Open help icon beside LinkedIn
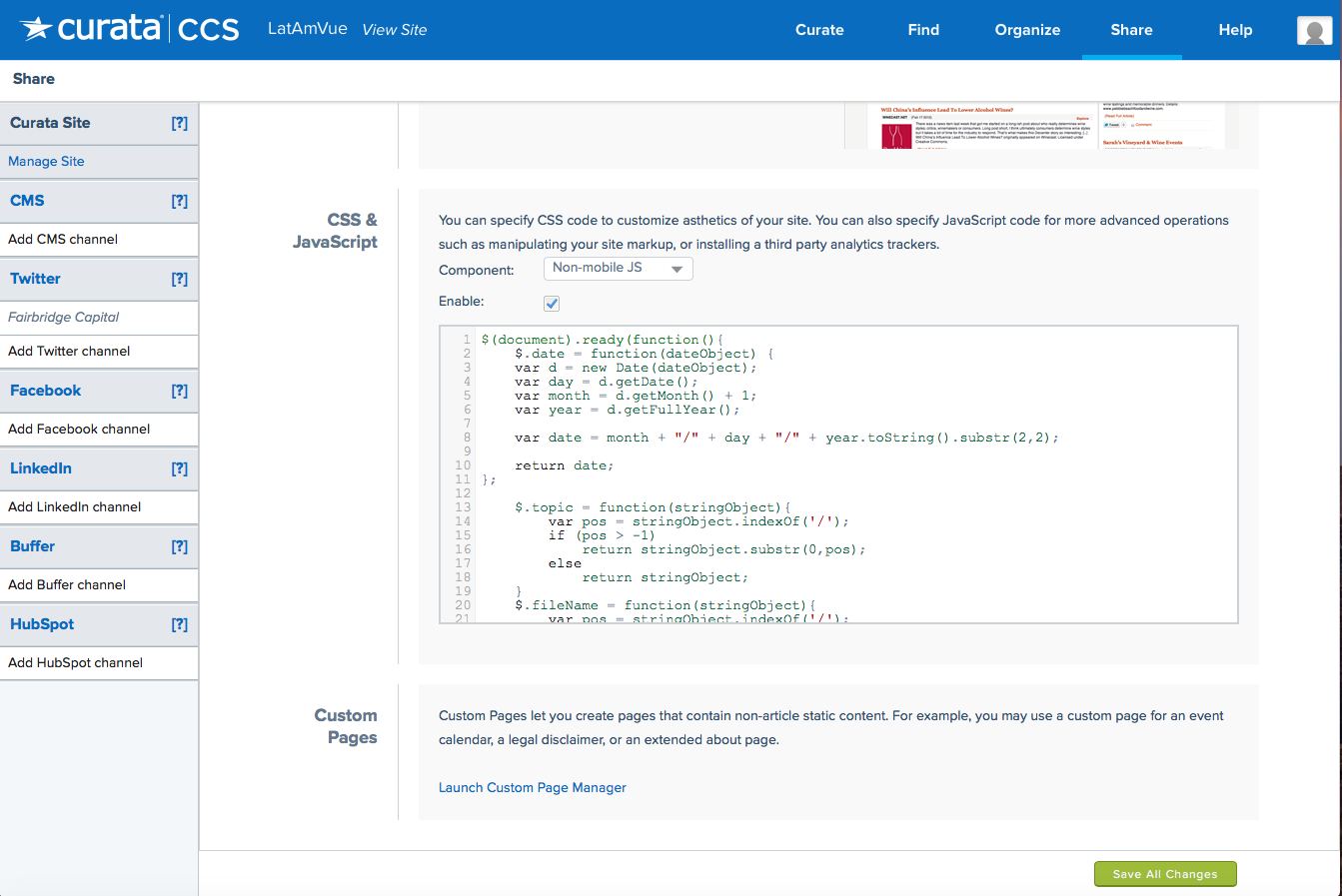Image resolution: width=1342 pixels, height=896 pixels. click(x=179, y=469)
